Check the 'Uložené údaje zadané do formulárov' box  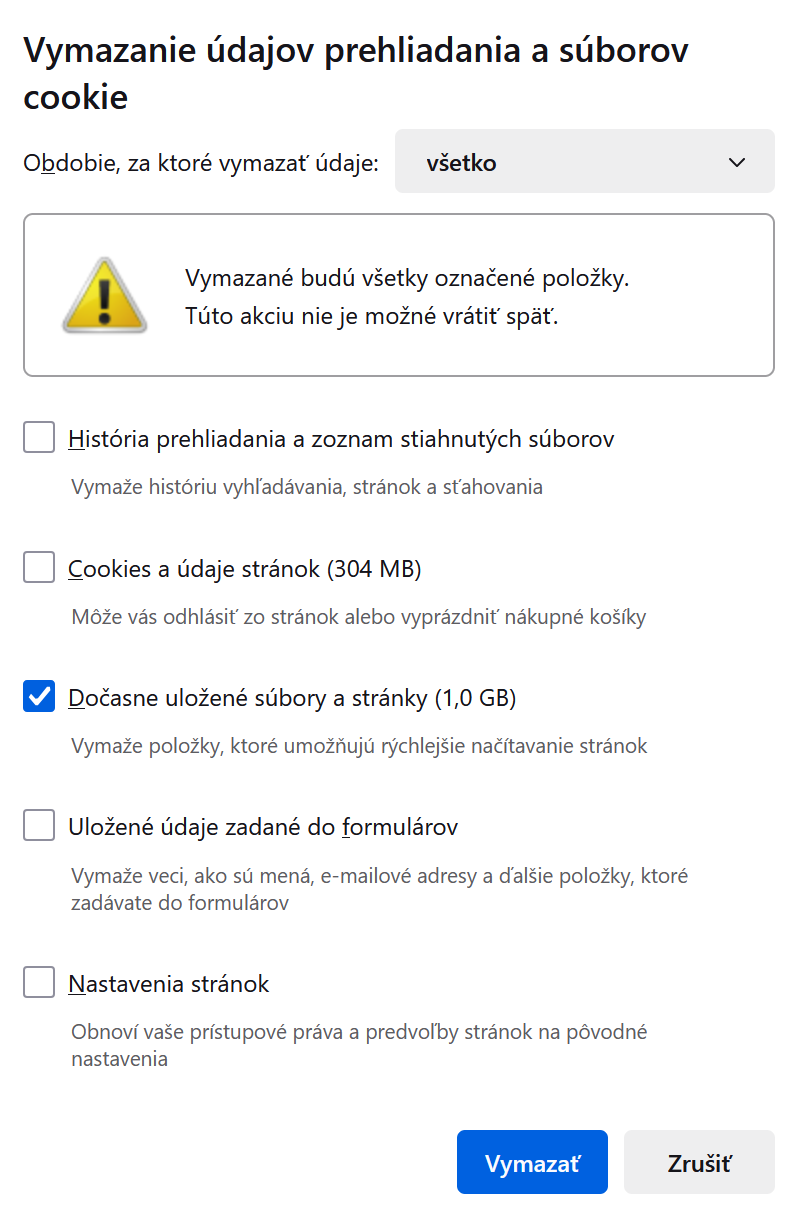pyautogui.click(x=39, y=825)
